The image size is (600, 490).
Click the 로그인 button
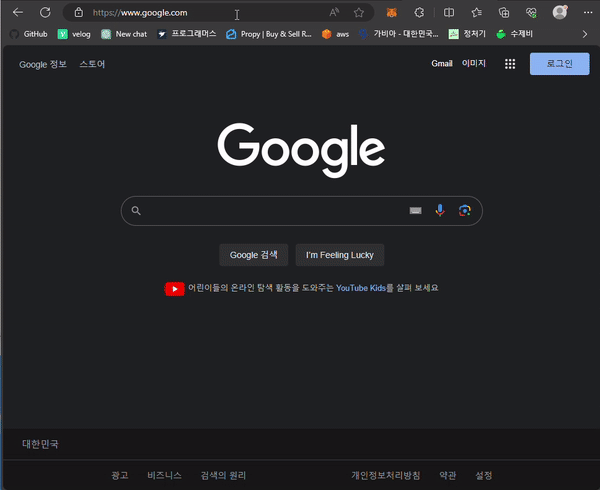tap(559, 64)
